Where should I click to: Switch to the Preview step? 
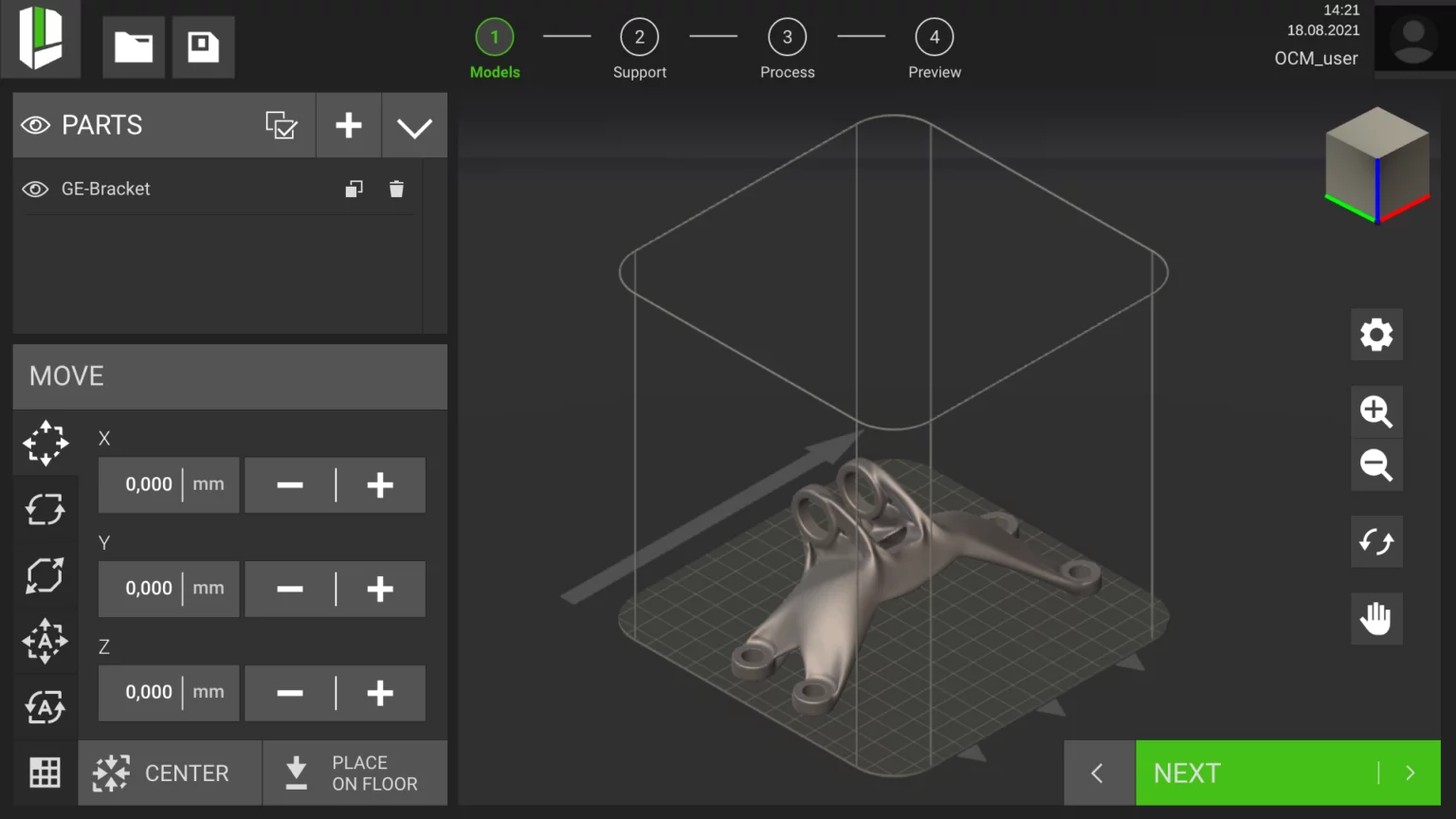[934, 38]
